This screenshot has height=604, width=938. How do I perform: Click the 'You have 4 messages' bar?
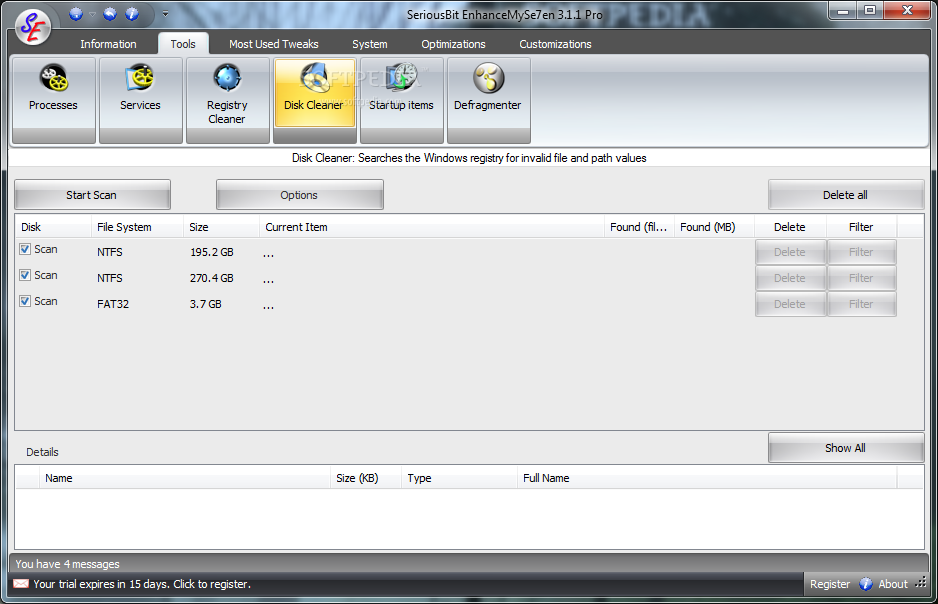[468, 563]
